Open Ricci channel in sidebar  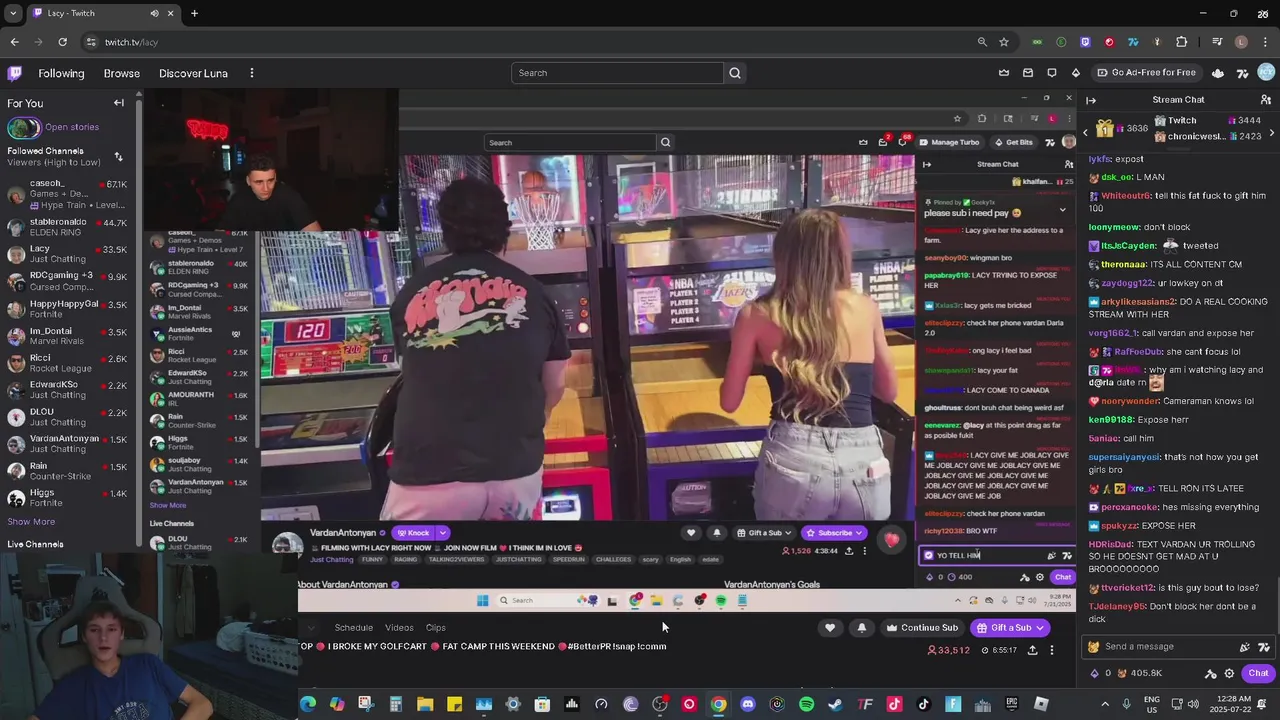[x=68, y=362]
